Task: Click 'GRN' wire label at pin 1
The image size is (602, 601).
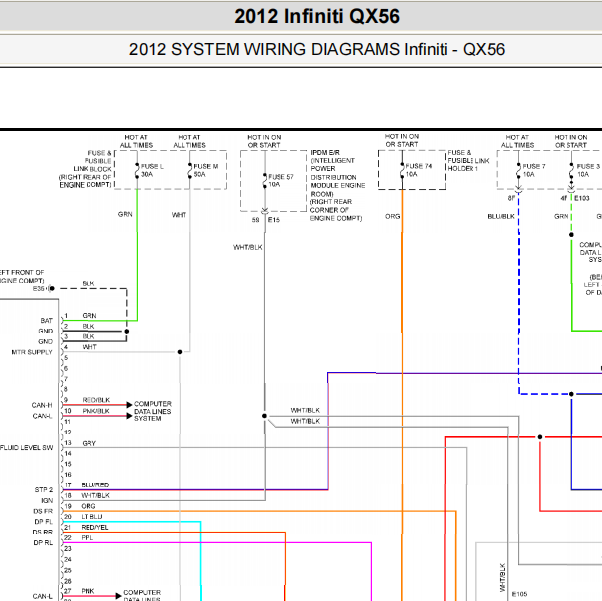Action: [89, 316]
